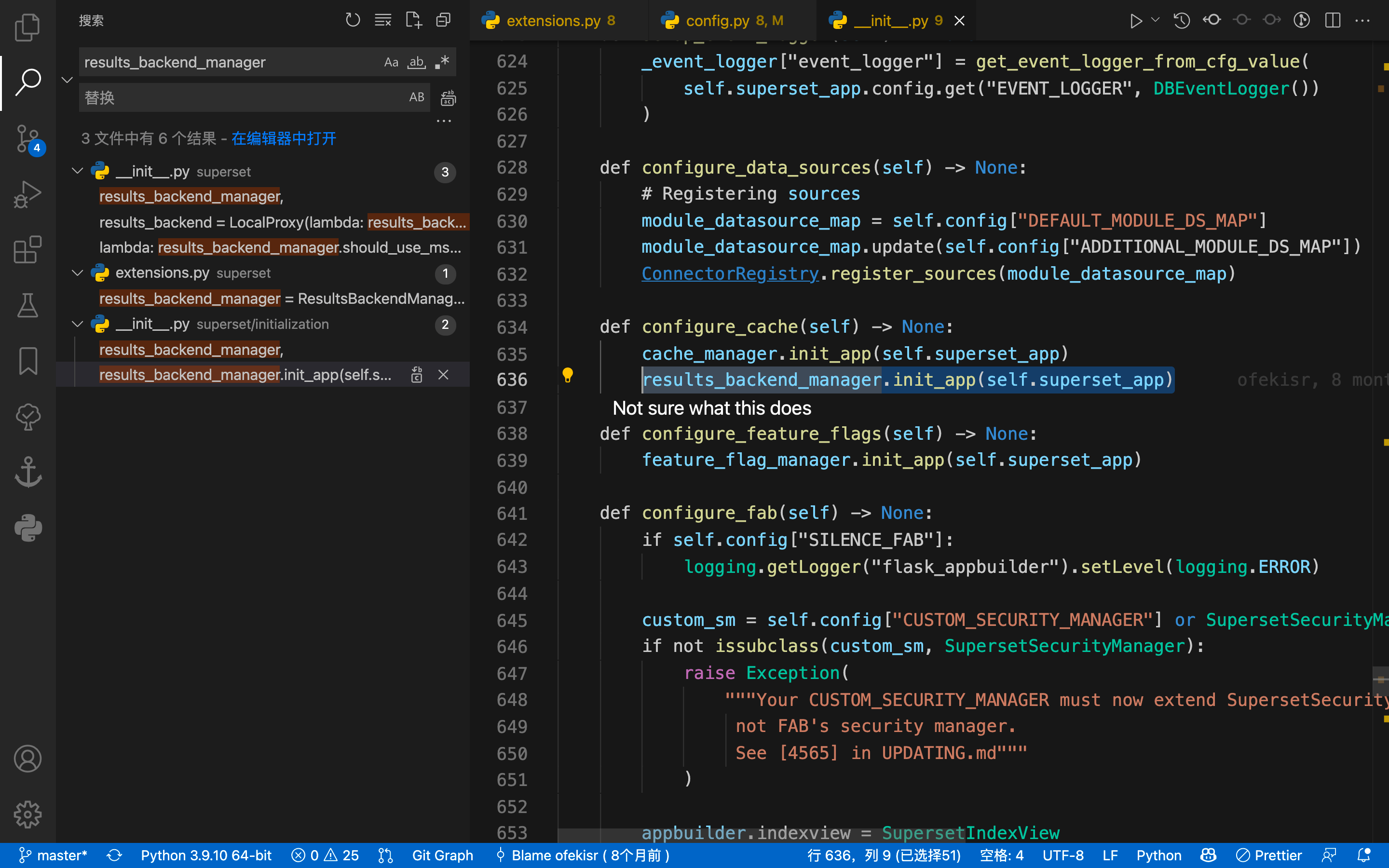Run the Python file with the play button
The width and height of the screenshot is (1389, 868).
click(x=1135, y=21)
